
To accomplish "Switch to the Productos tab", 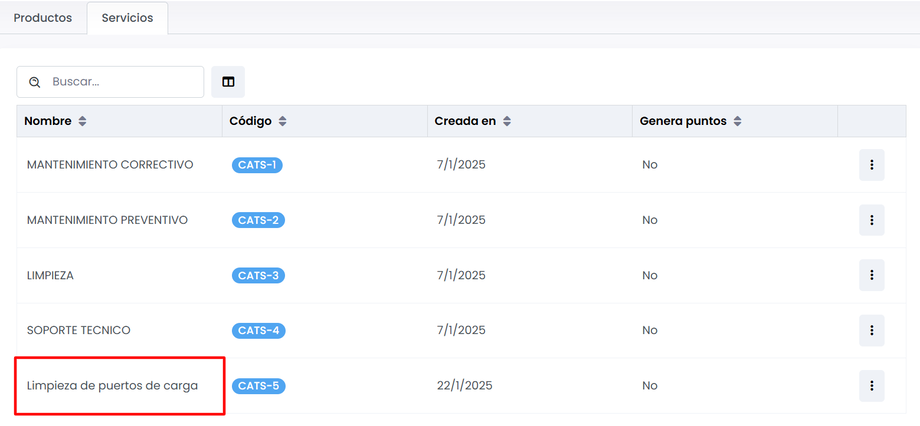I will coord(43,18).
